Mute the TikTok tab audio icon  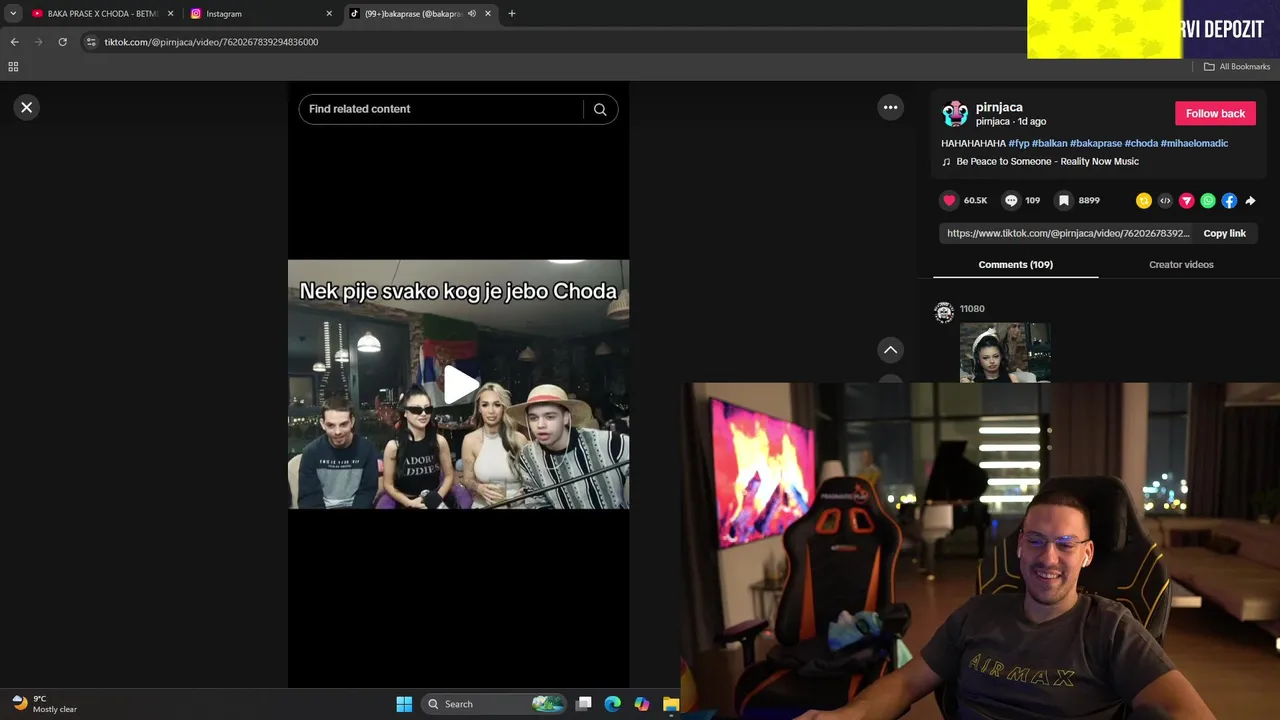(x=472, y=14)
